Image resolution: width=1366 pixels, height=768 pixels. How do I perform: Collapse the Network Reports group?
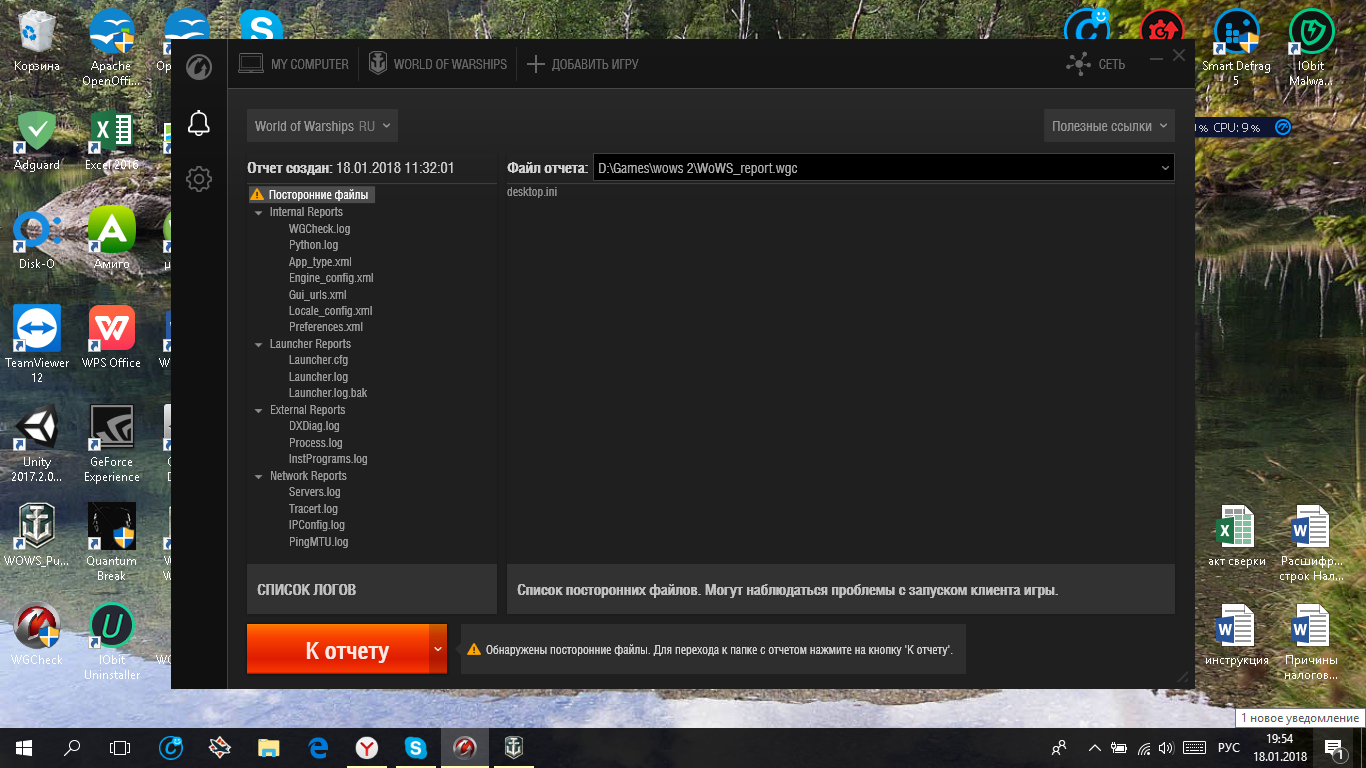(259, 476)
